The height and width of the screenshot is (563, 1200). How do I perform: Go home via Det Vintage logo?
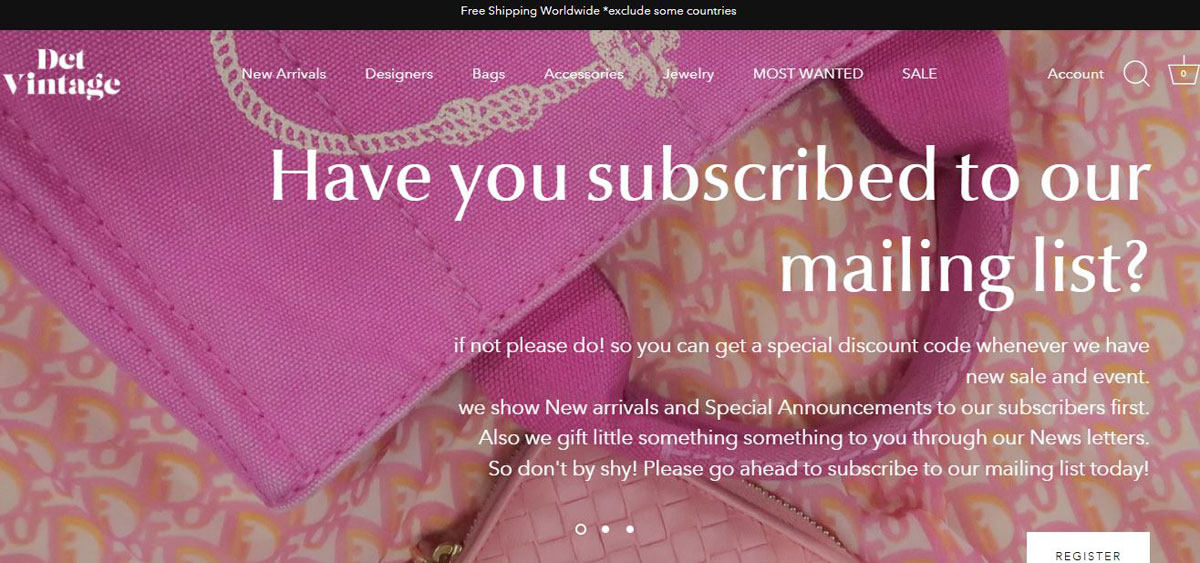62,74
